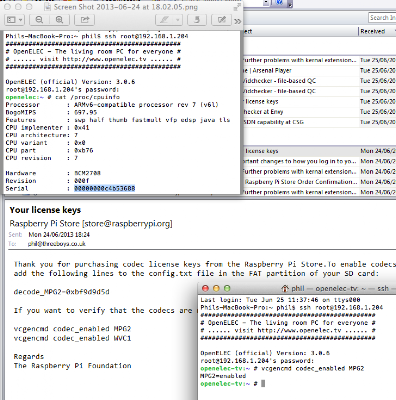Close the ssh Terminal window
This screenshot has height=400, width=396.
pos(205,288)
